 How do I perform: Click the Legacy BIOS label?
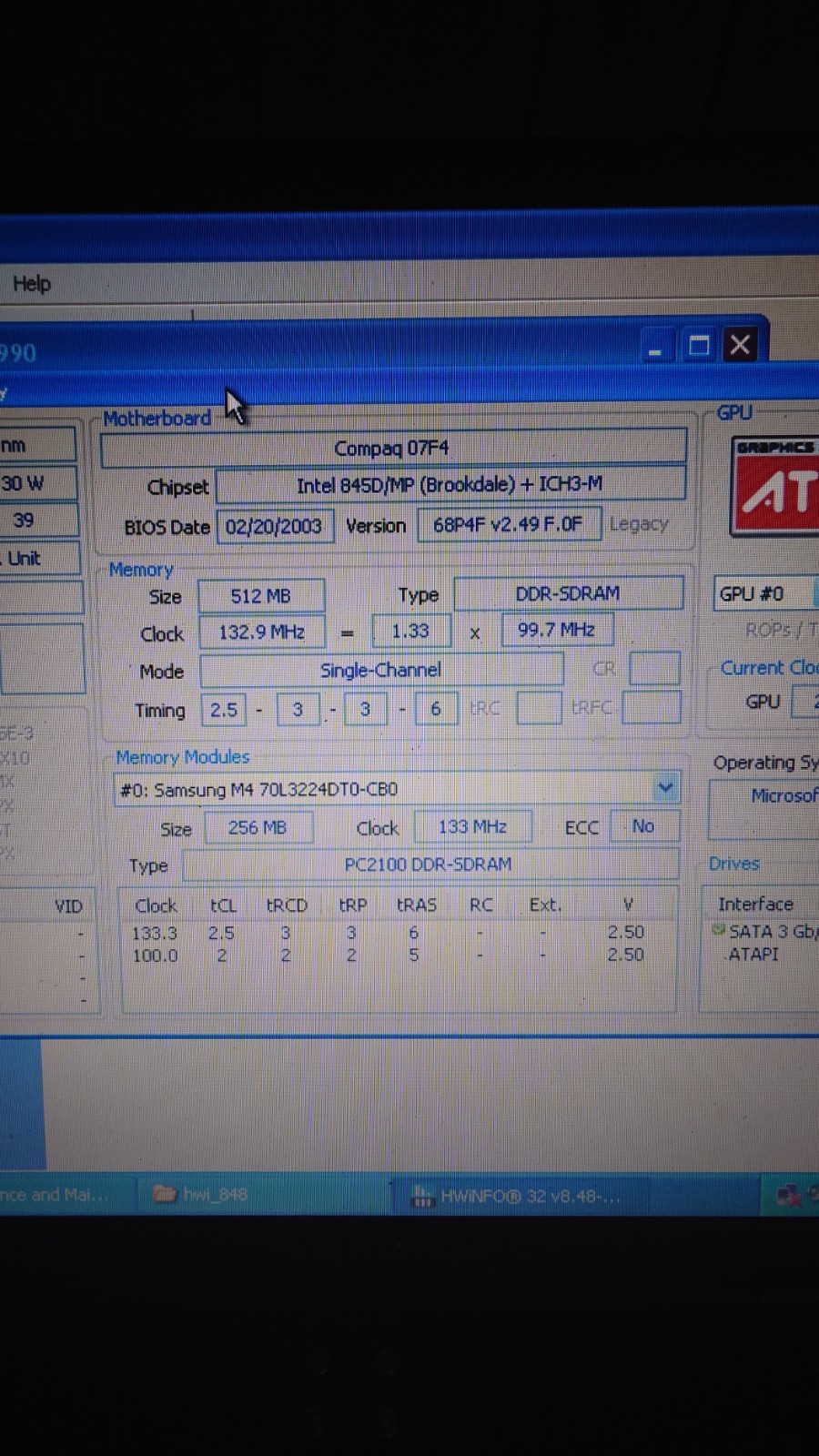click(x=639, y=524)
